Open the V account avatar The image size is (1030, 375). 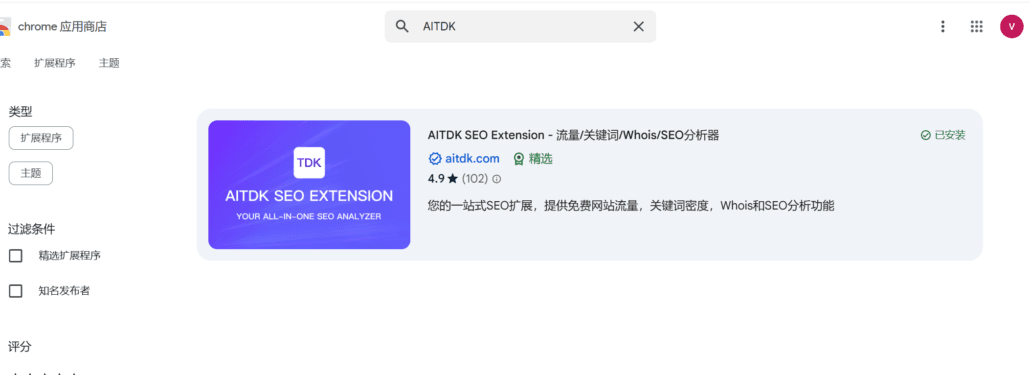(1012, 26)
